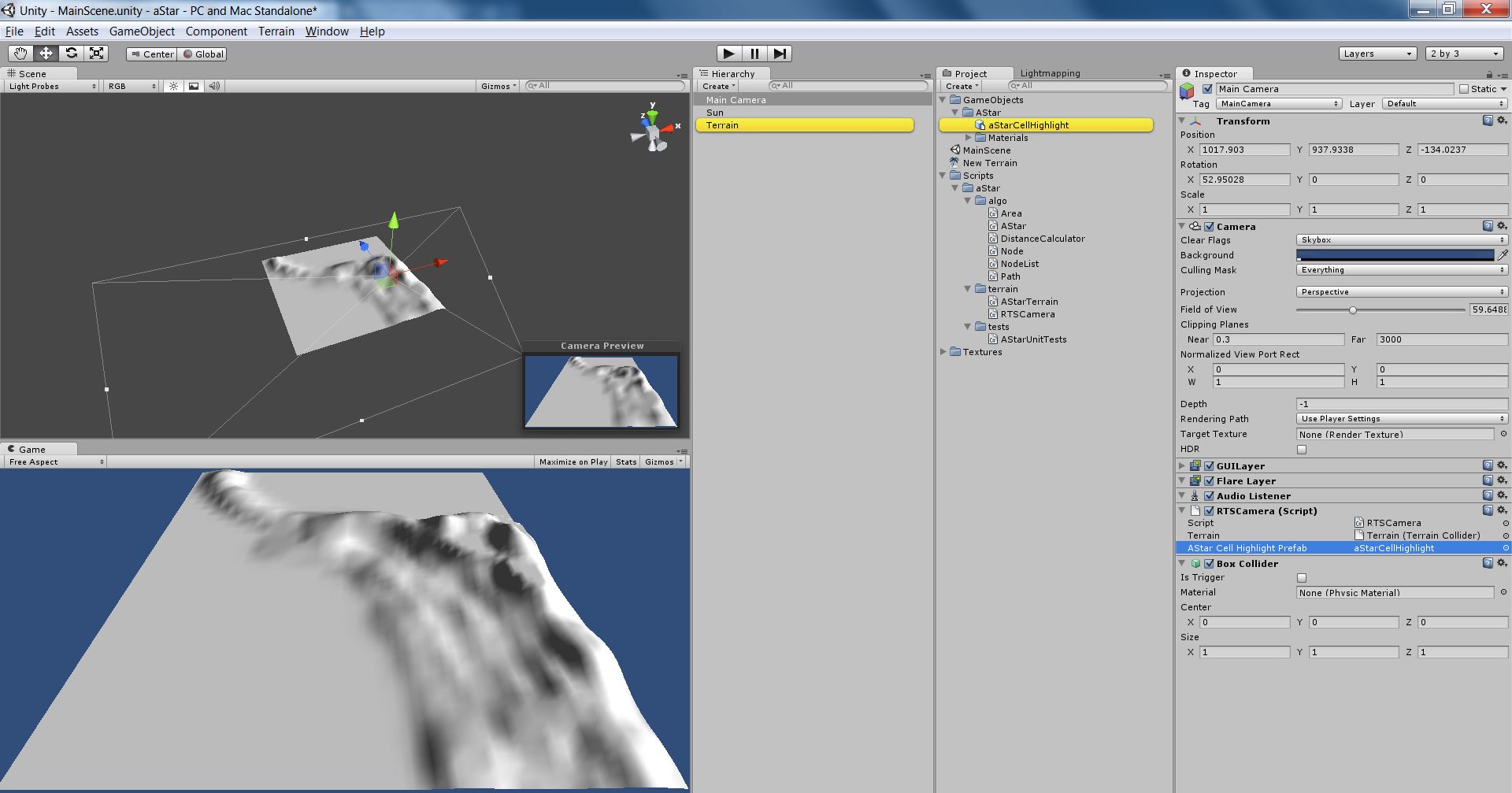Click the Global orientation button

tap(202, 54)
